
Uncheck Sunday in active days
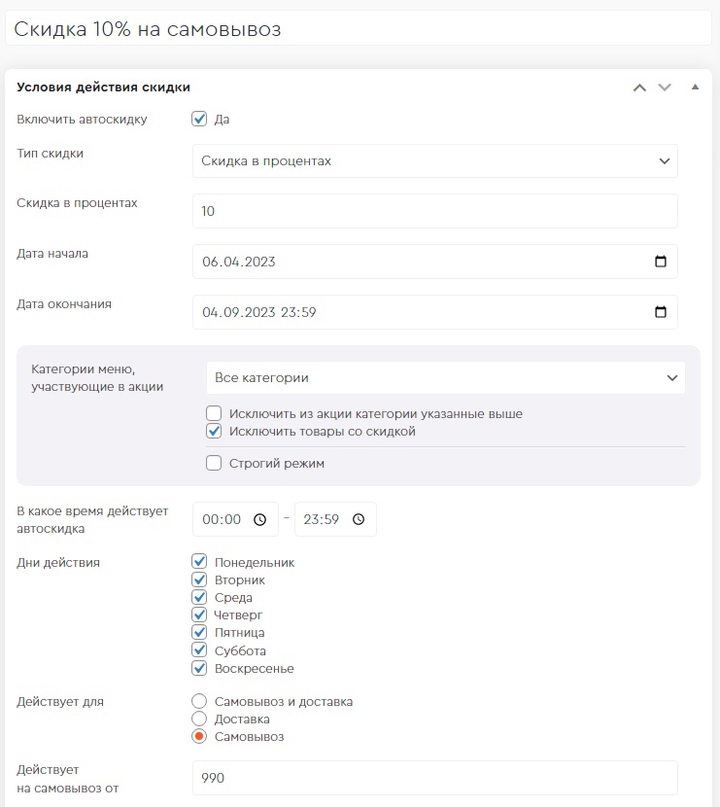click(x=199, y=668)
